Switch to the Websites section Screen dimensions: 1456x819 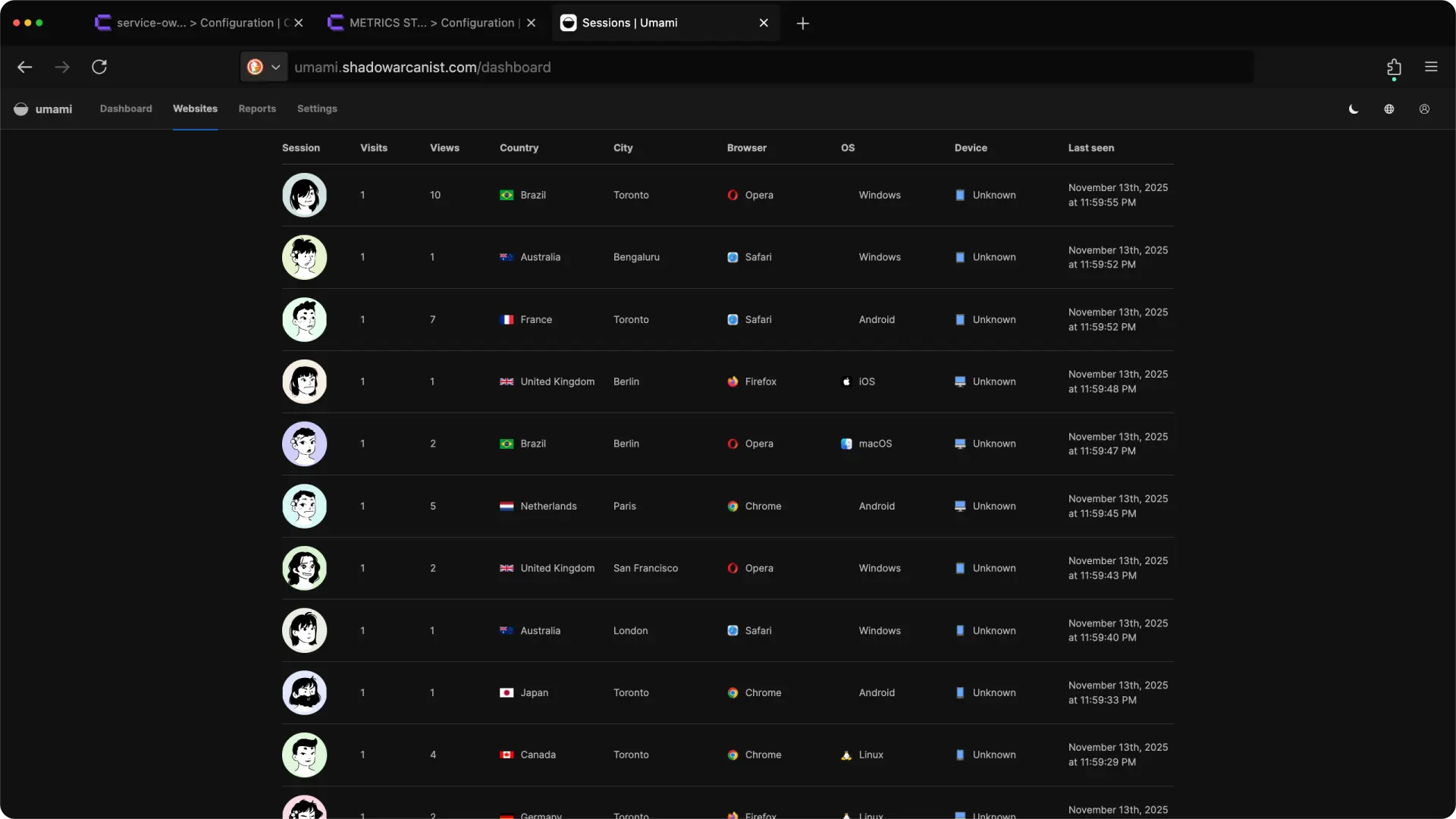[194, 108]
